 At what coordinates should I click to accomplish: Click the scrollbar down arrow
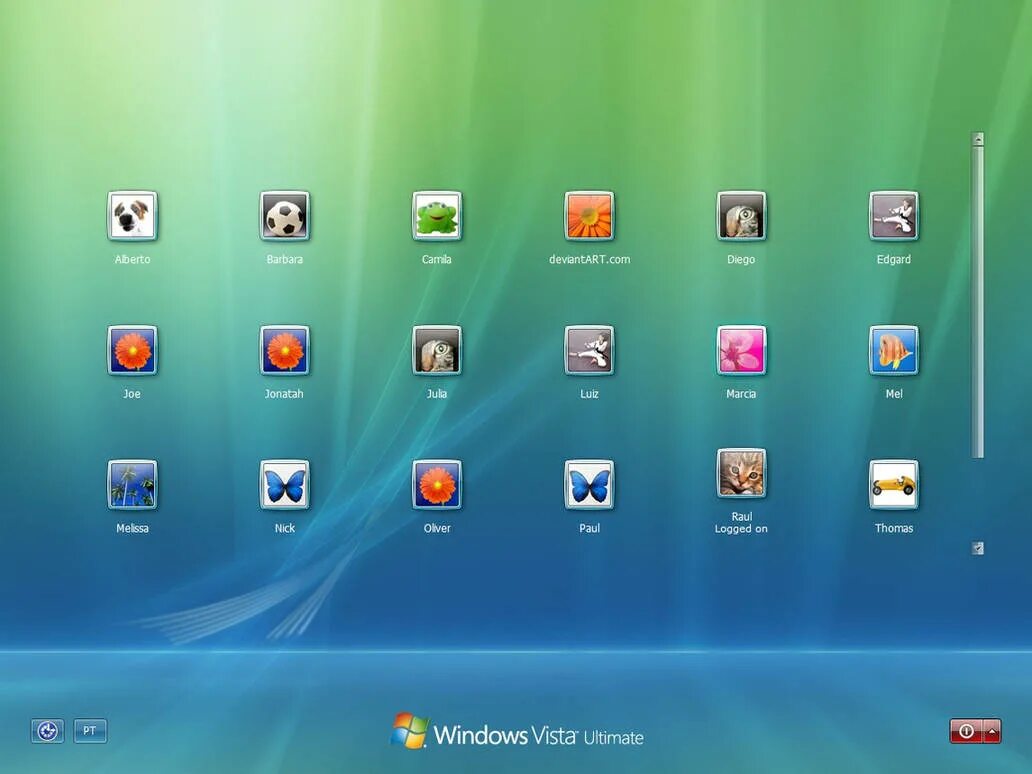coord(978,548)
